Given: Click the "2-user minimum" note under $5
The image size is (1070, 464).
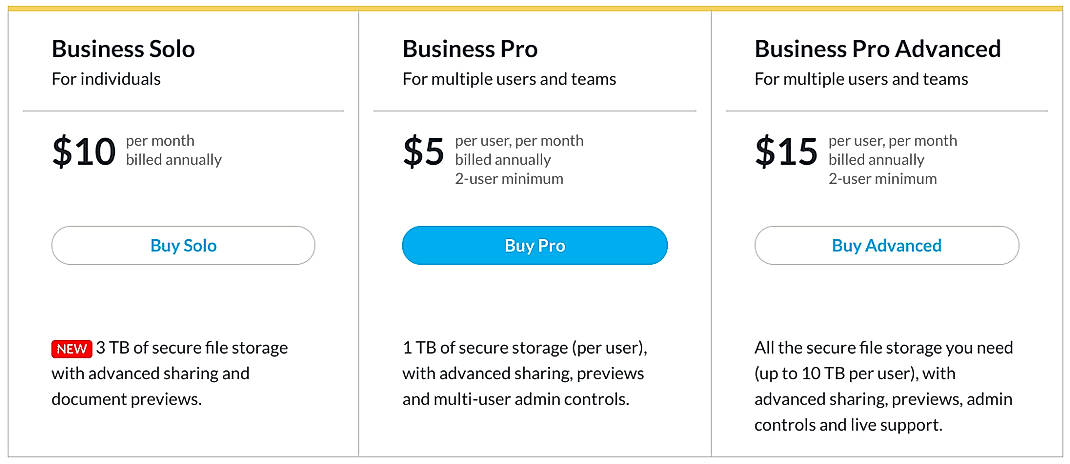Looking at the screenshot, I should pos(509,179).
